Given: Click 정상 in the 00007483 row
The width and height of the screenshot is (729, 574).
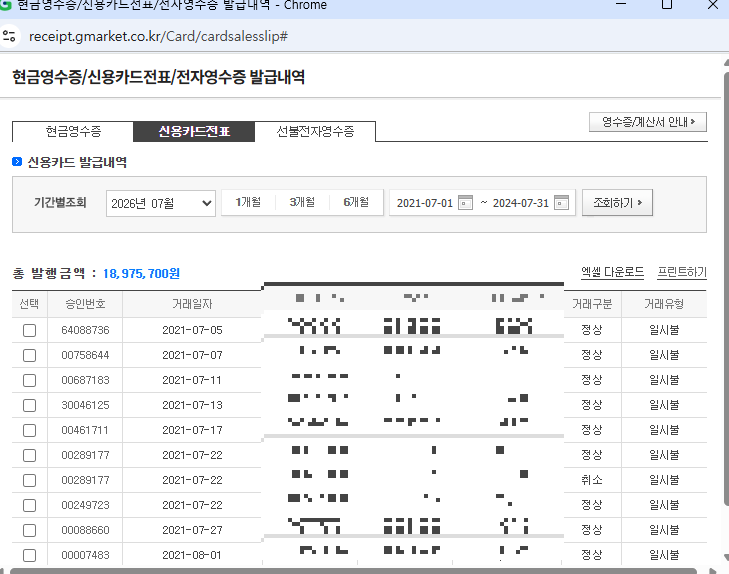Looking at the screenshot, I should coord(592,555).
